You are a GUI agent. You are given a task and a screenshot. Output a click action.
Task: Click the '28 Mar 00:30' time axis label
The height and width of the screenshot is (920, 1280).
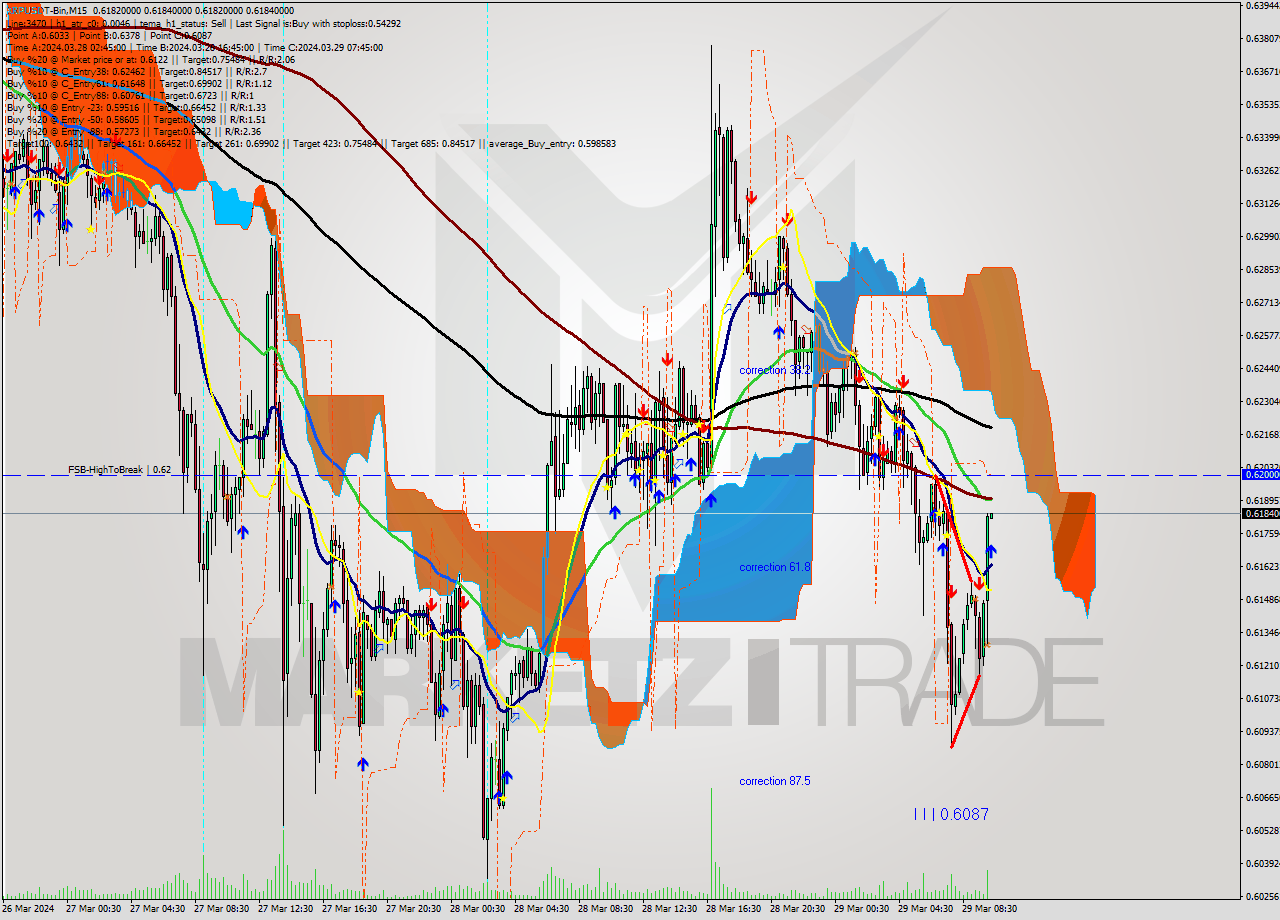pos(477,909)
